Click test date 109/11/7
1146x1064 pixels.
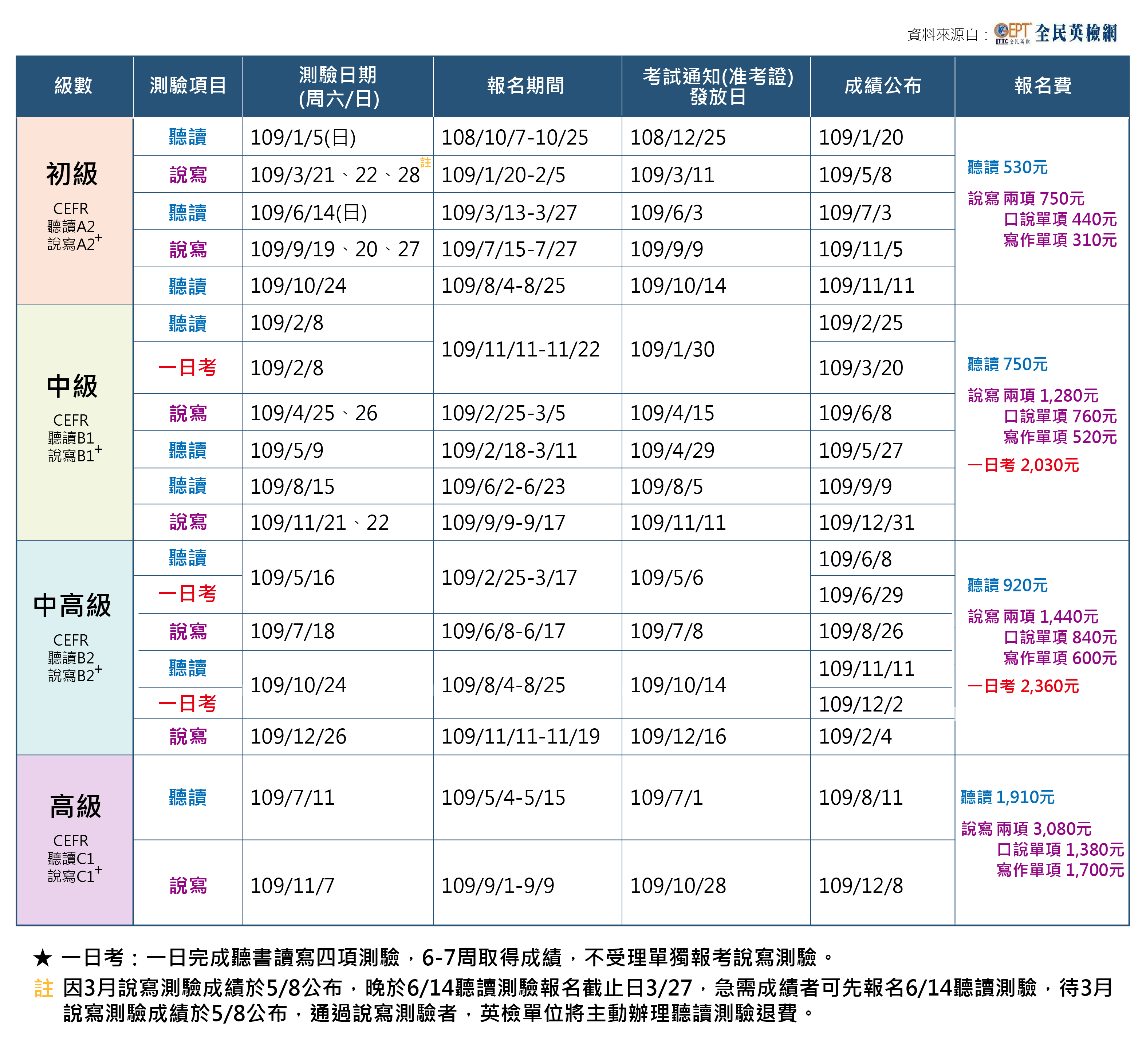(292, 886)
